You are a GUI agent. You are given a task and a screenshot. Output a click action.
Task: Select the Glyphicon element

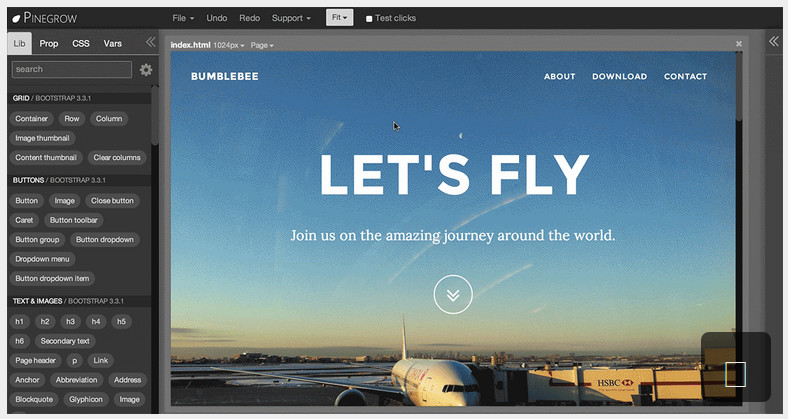tap(85, 399)
